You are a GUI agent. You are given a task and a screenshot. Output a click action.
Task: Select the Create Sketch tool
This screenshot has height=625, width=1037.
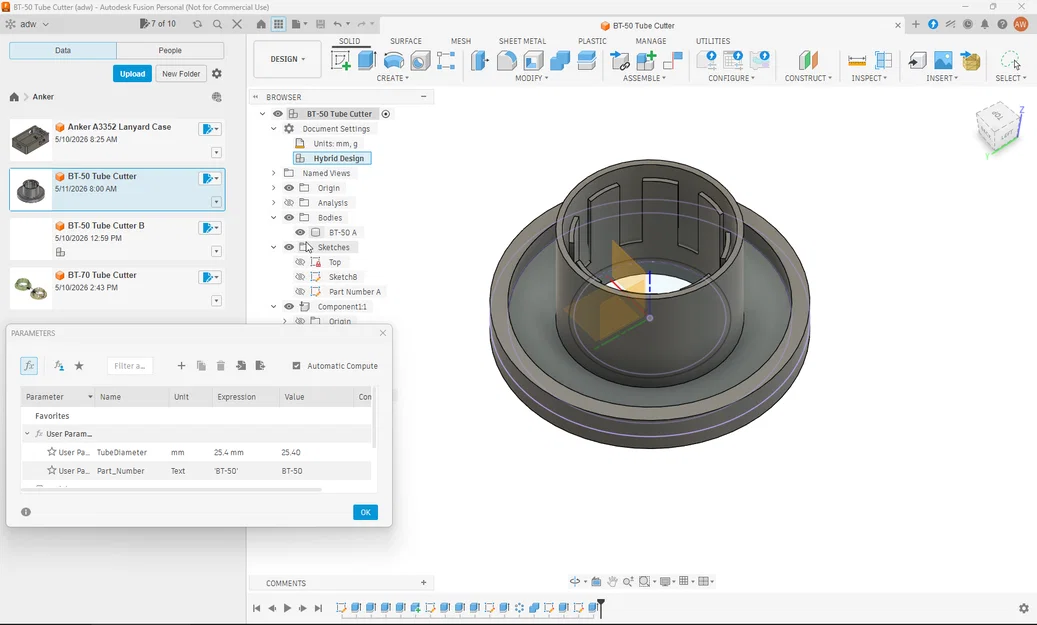[341, 61]
